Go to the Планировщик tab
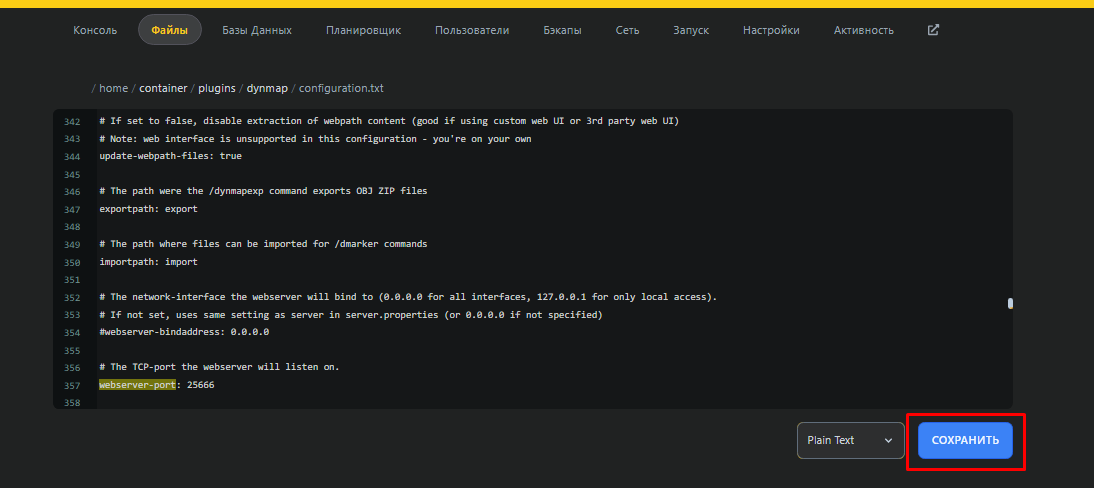Image resolution: width=1094 pixels, height=488 pixels. pyautogui.click(x=363, y=30)
